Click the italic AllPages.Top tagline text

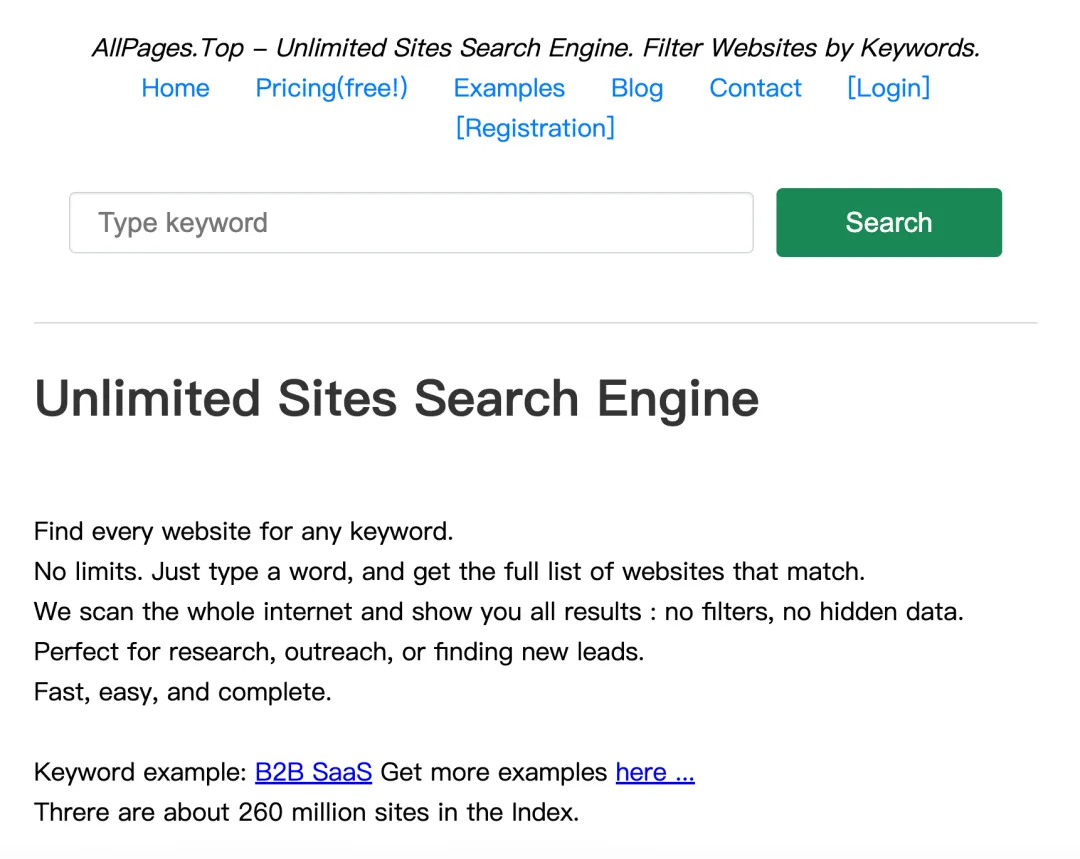click(535, 48)
